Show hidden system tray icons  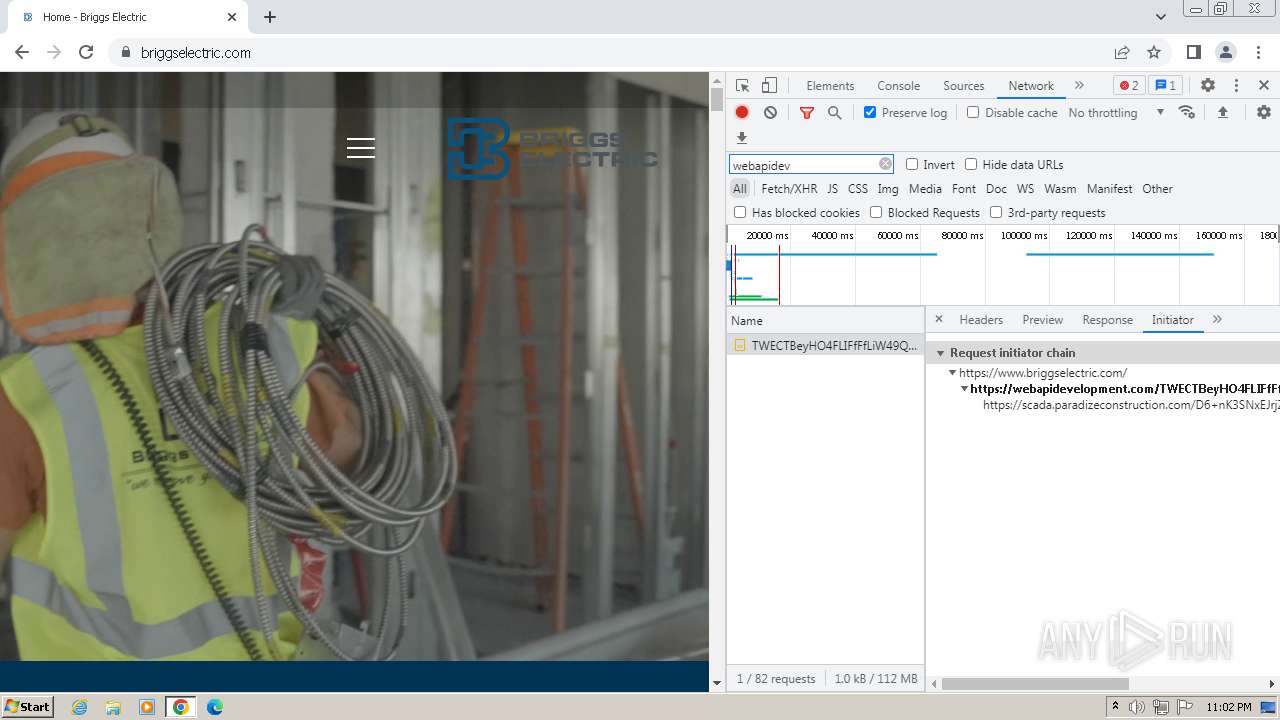[1115, 707]
